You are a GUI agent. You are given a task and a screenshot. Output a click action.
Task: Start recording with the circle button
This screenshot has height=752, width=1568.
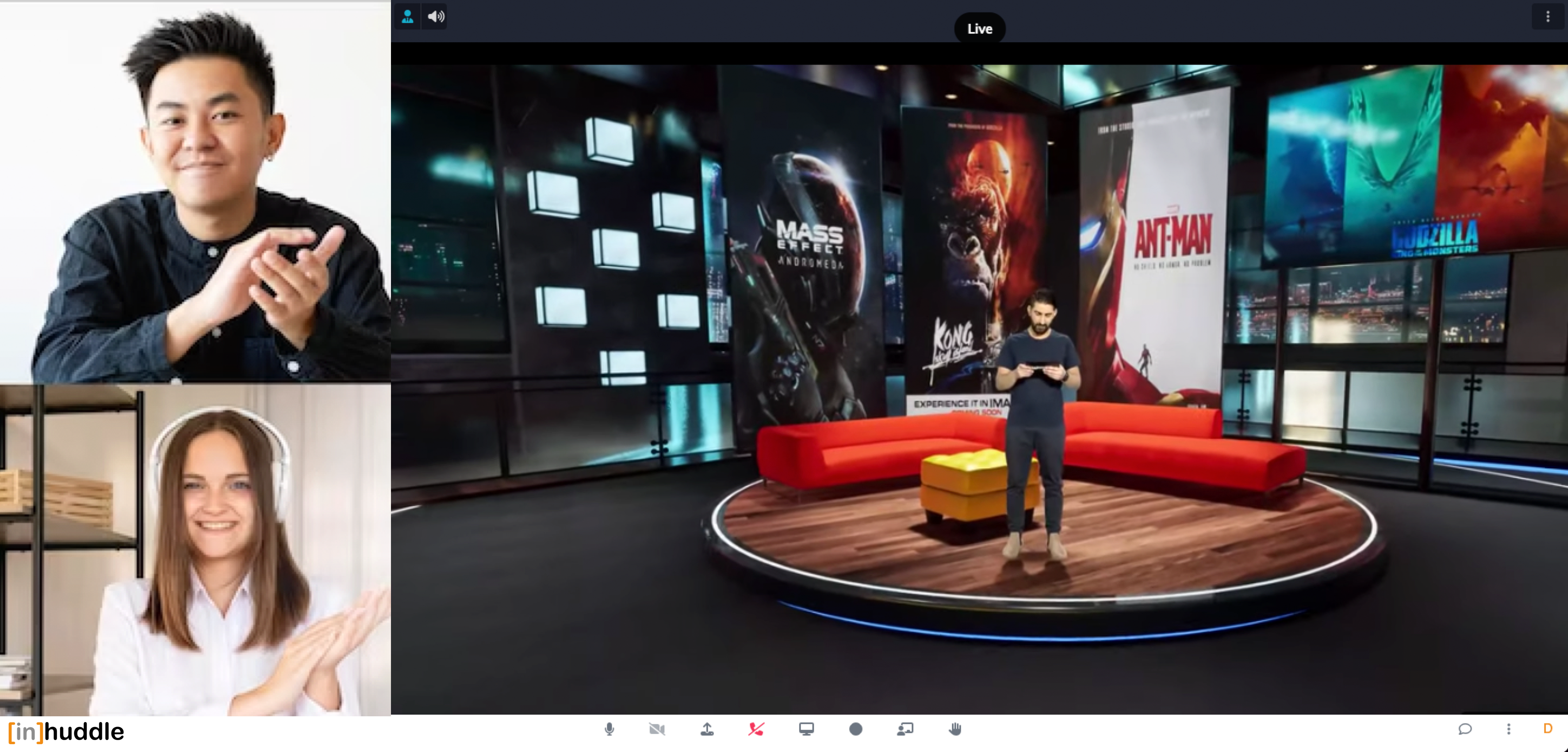[856, 729]
